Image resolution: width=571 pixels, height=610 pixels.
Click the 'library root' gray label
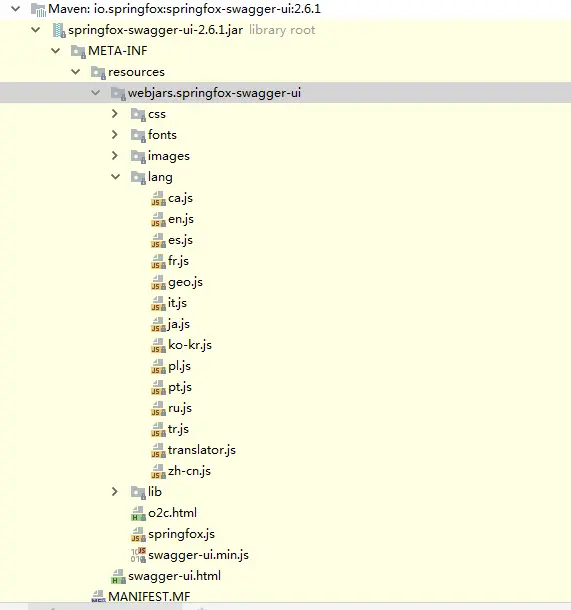coord(282,30)
